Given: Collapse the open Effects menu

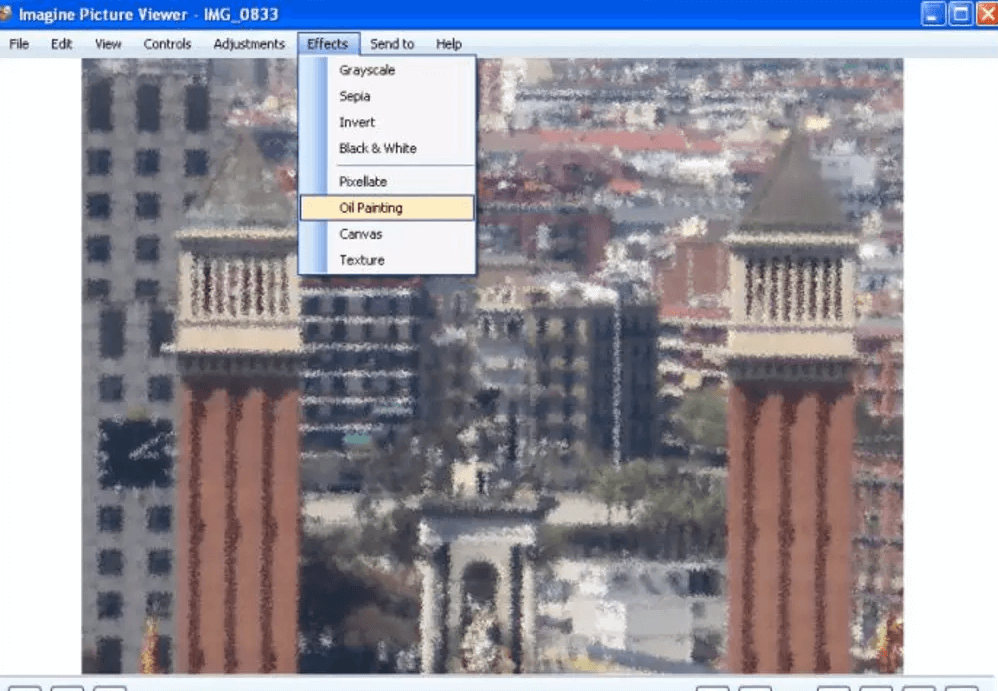Looking at the screenshot, I should 327,44.
